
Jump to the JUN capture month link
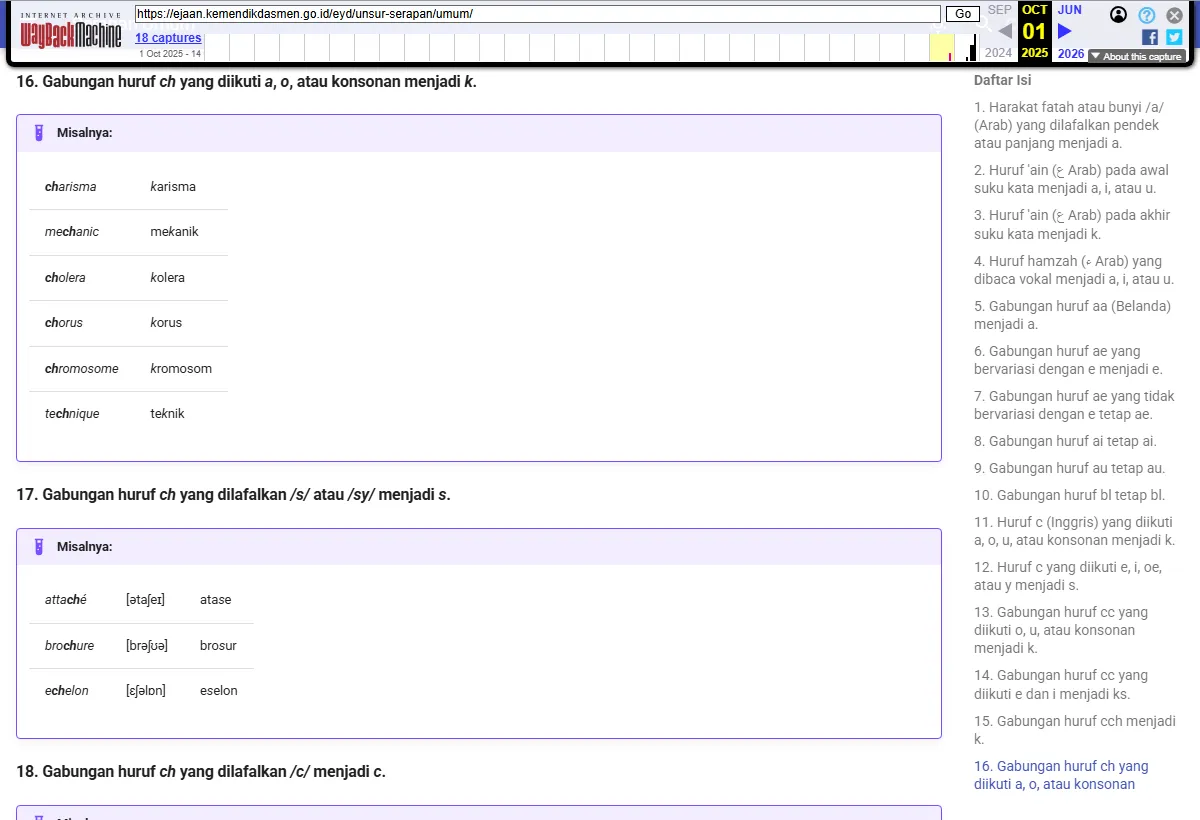pyautogui.click(x=1070, y=10)
